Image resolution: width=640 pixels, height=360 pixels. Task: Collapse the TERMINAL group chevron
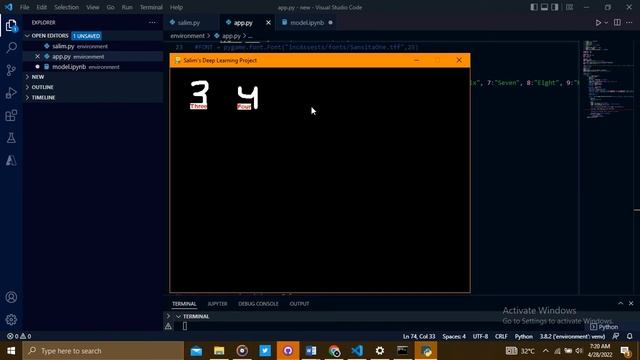[178, 316]
